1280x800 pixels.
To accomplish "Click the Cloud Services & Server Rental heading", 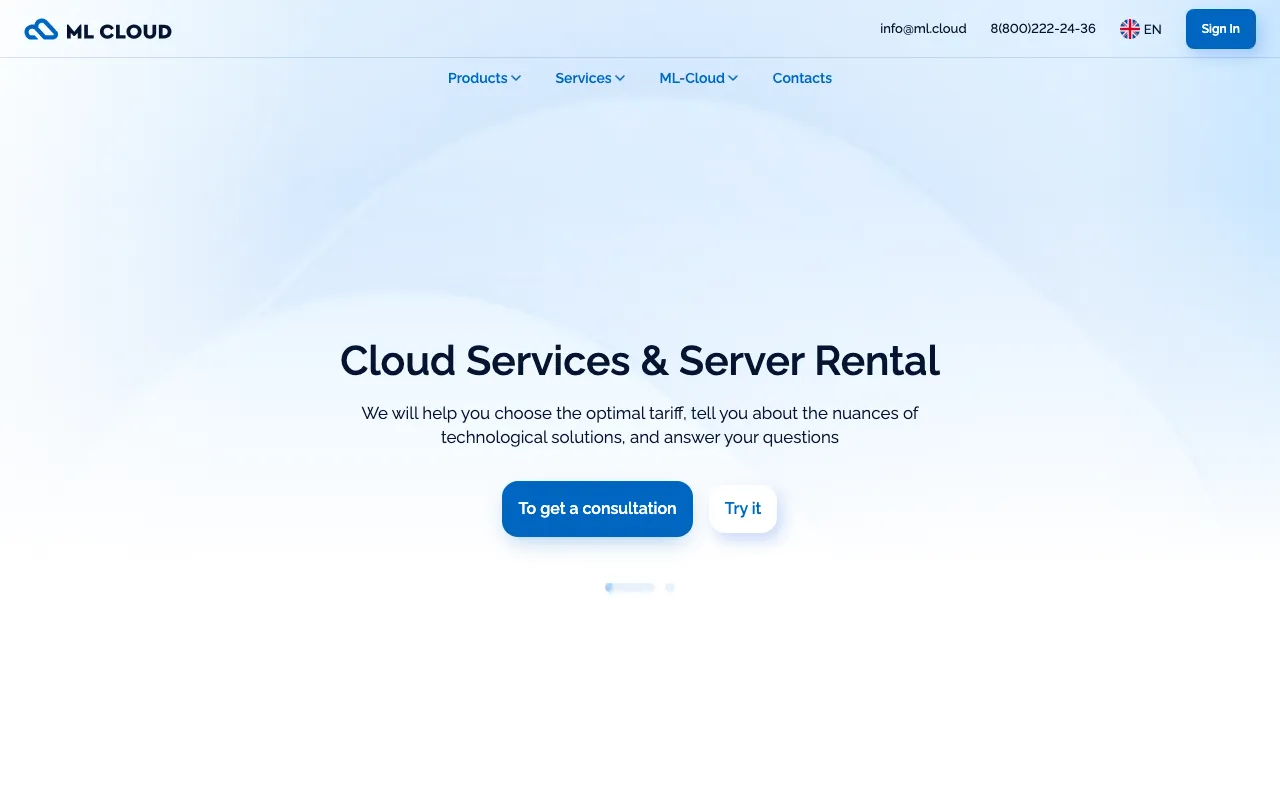I will click(640, 361).
